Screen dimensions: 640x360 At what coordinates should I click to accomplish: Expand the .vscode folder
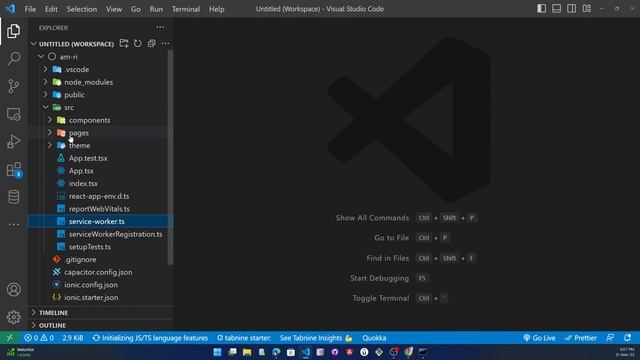45,69
